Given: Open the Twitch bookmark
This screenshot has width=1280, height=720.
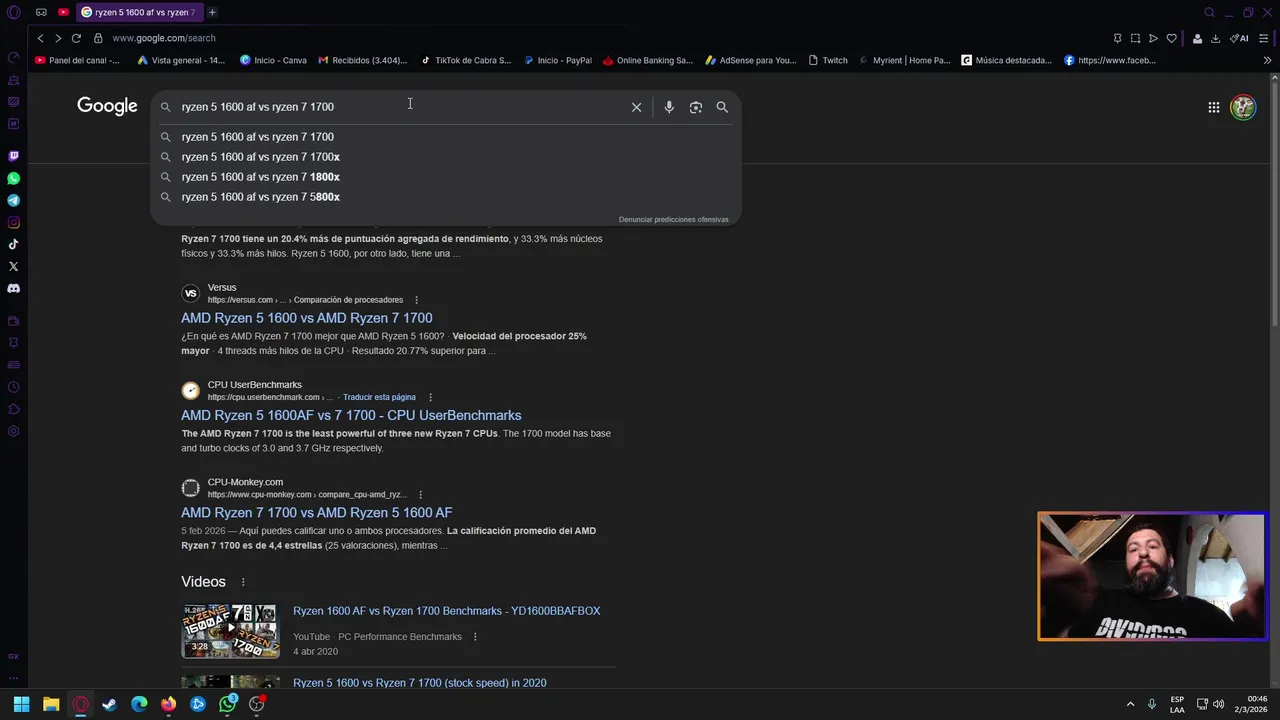Looking at the screenshot, I should click(x=827, y=60).
